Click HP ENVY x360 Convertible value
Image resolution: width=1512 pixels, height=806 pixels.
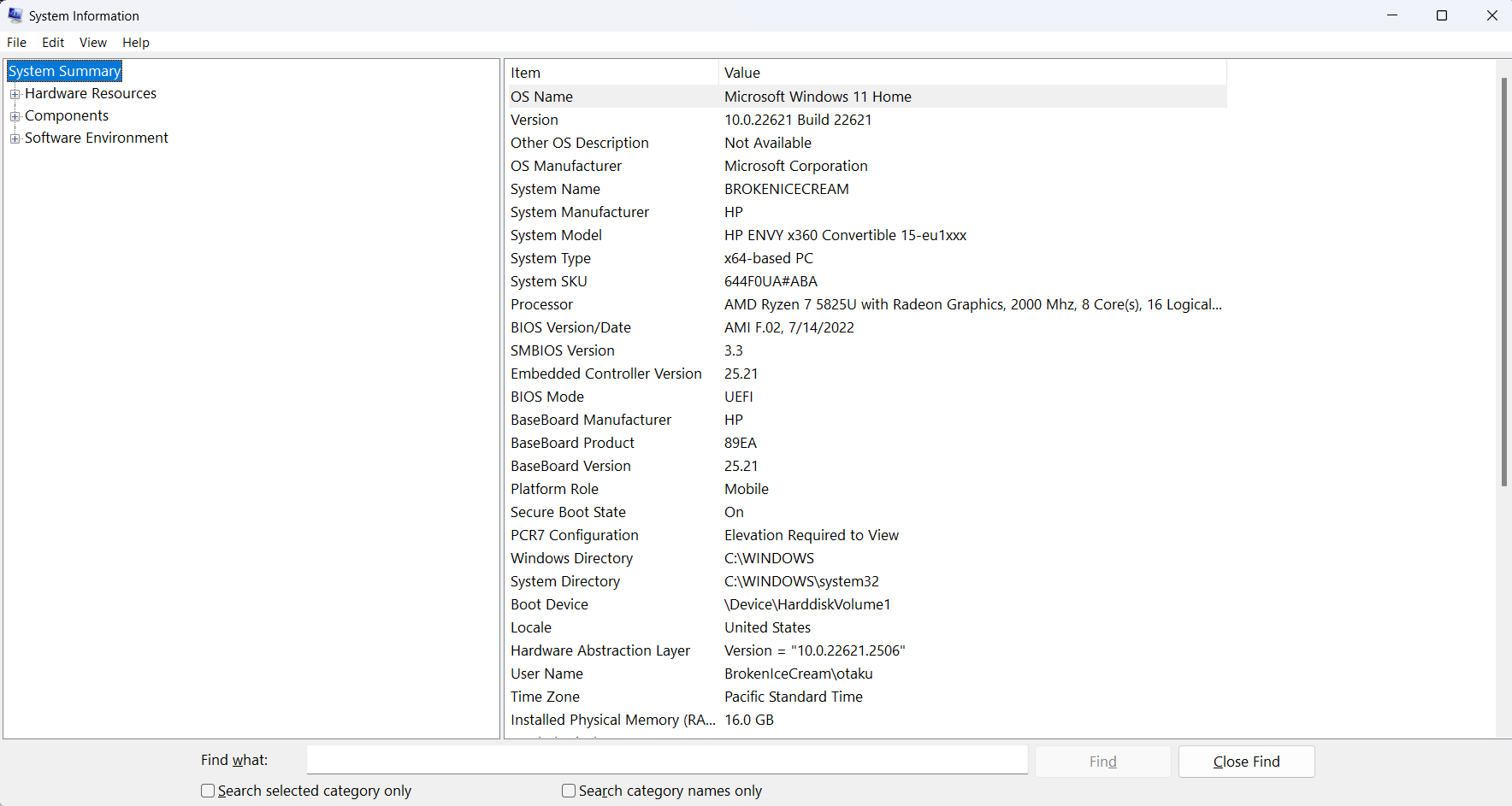(845, 235)
